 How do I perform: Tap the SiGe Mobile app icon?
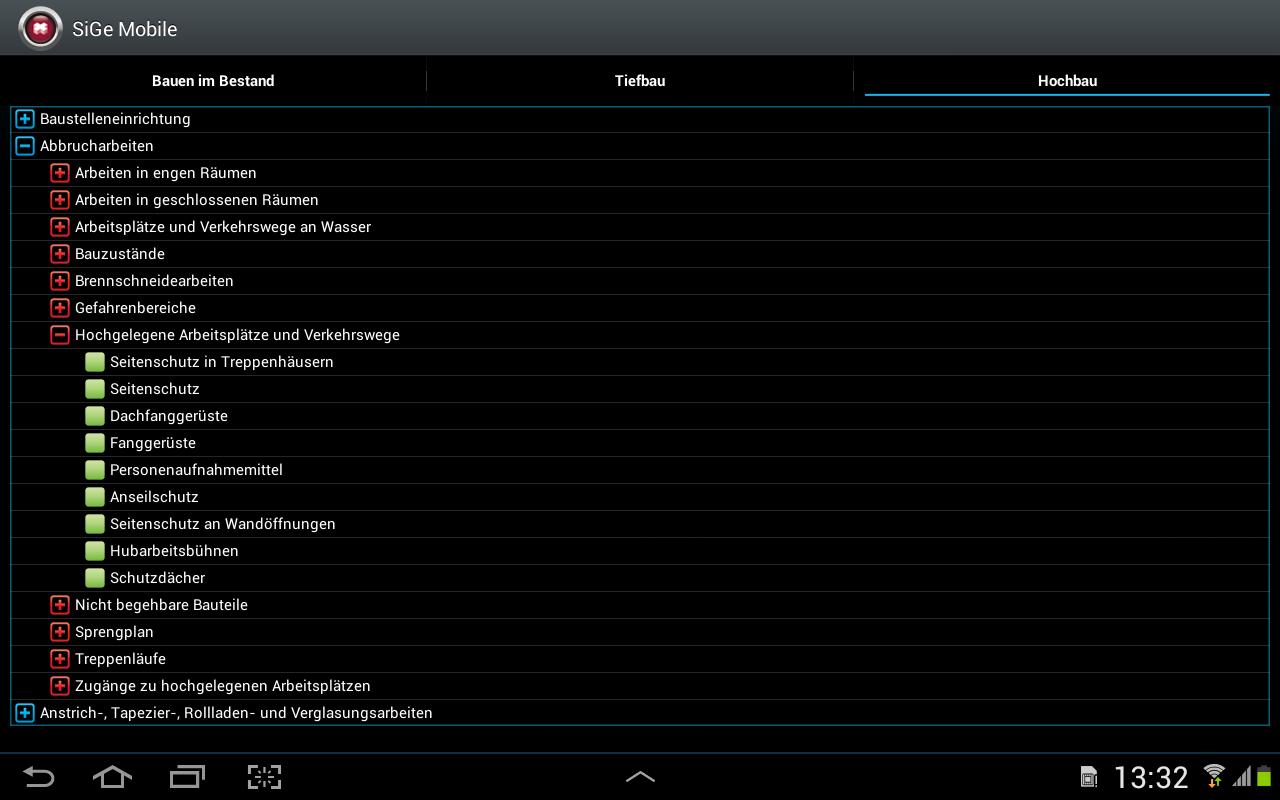click(x=41, y=29)
